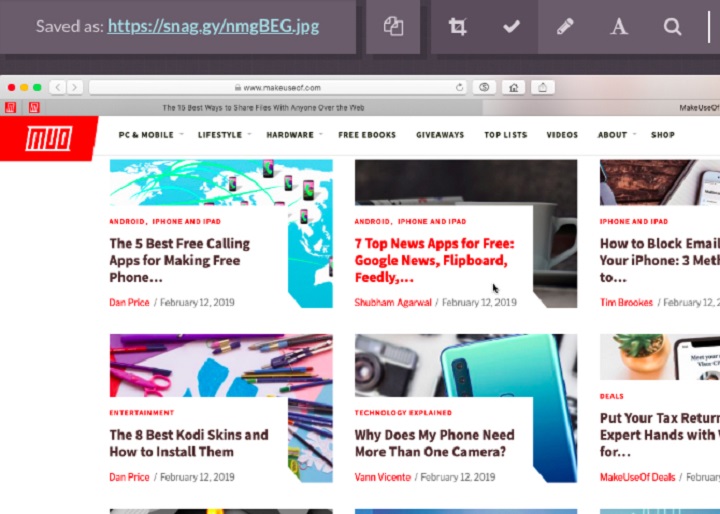Click the copy link icon
The width and height of the screenshot is (720, 514).
(x=393, y=27)
